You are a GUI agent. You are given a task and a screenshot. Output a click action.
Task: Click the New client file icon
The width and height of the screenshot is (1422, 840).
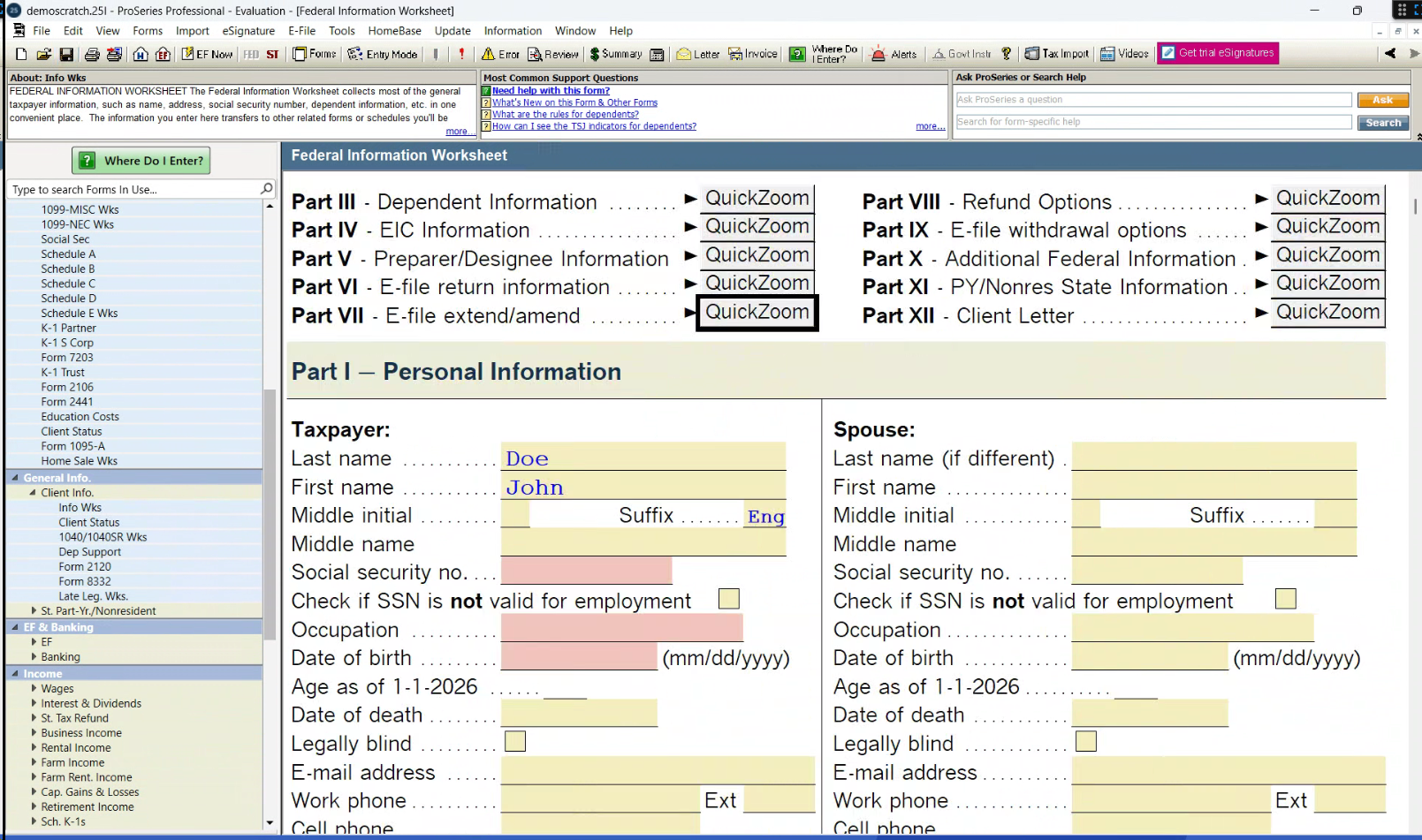click(x=21, y=54)
